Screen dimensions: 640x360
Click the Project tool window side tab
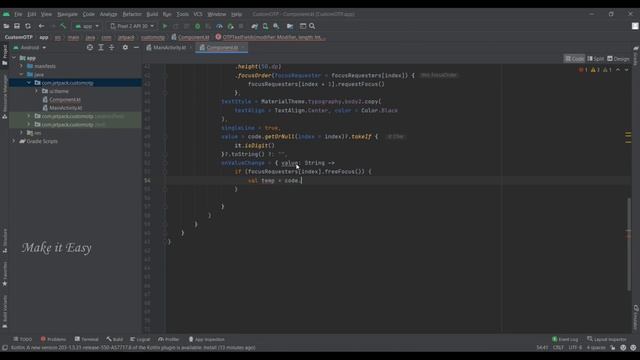pyautogui.click(x=4, y=55)
